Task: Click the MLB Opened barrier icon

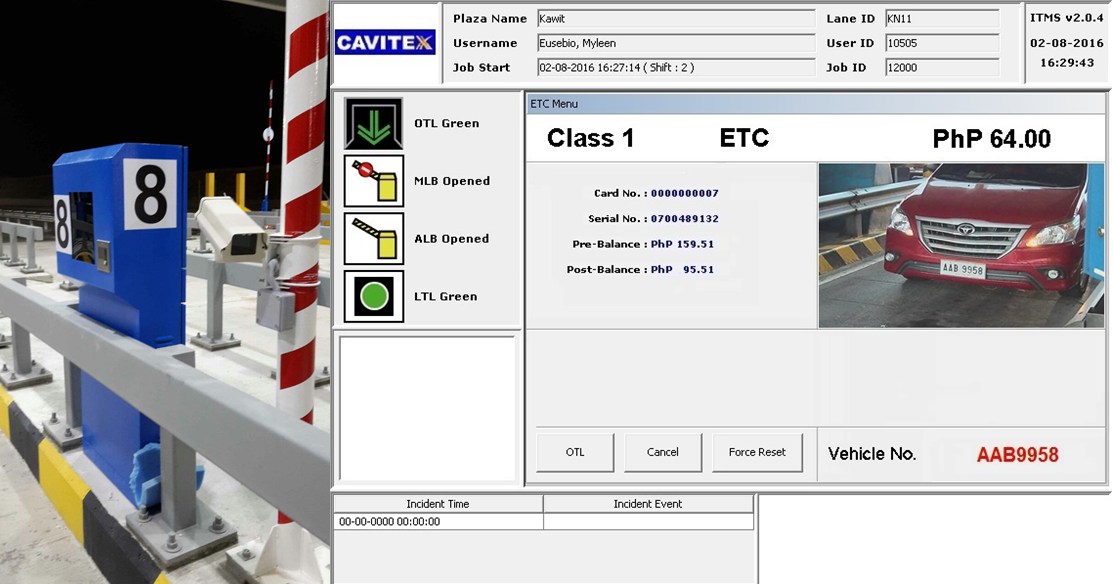Action: [x=374, y=181]
